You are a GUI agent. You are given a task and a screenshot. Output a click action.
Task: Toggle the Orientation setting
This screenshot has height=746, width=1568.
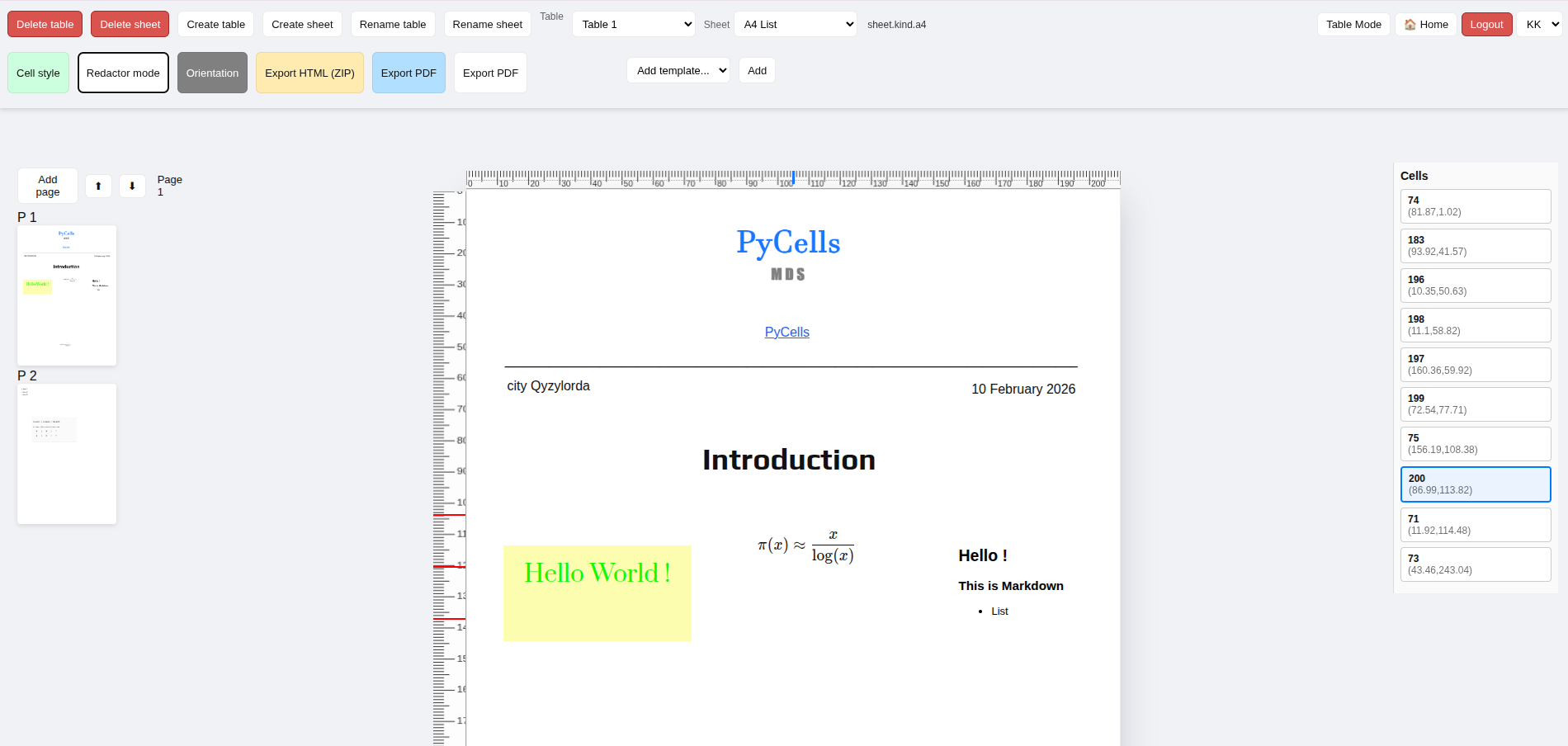[x=212, y=73]
